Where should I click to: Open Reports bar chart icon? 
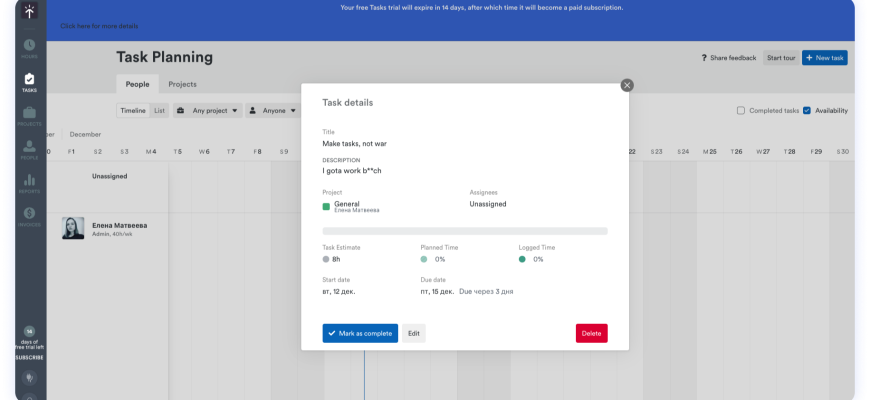[29, 182]
